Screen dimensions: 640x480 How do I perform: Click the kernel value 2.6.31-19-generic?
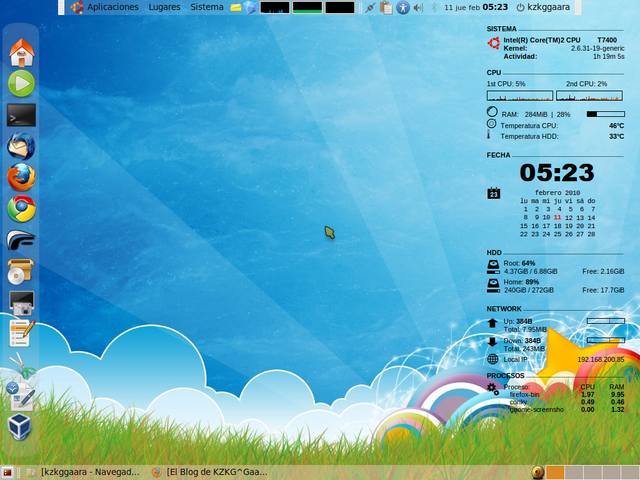tap(598, 48)
